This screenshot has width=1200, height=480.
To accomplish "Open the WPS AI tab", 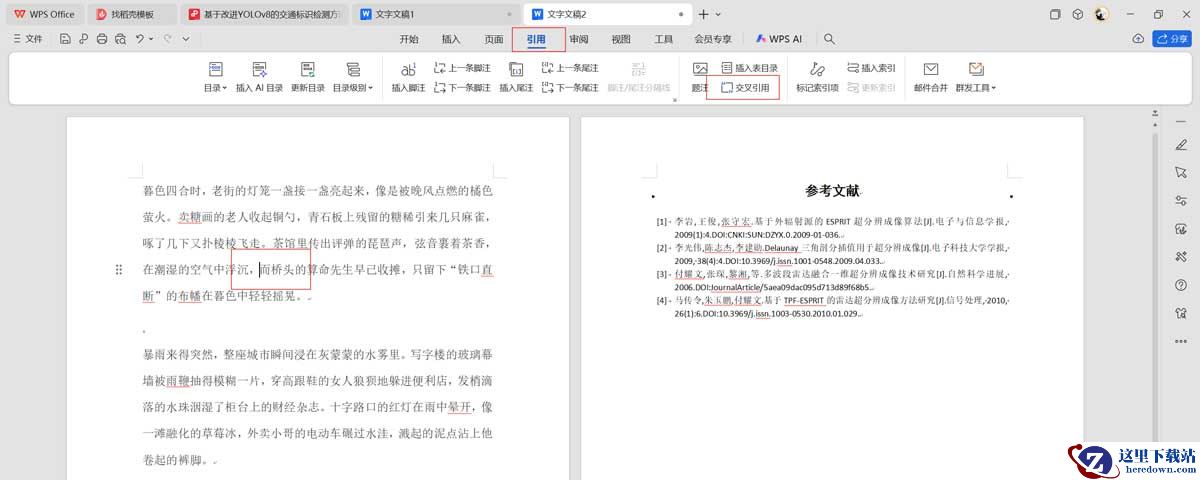I will [x=779, y=39].
